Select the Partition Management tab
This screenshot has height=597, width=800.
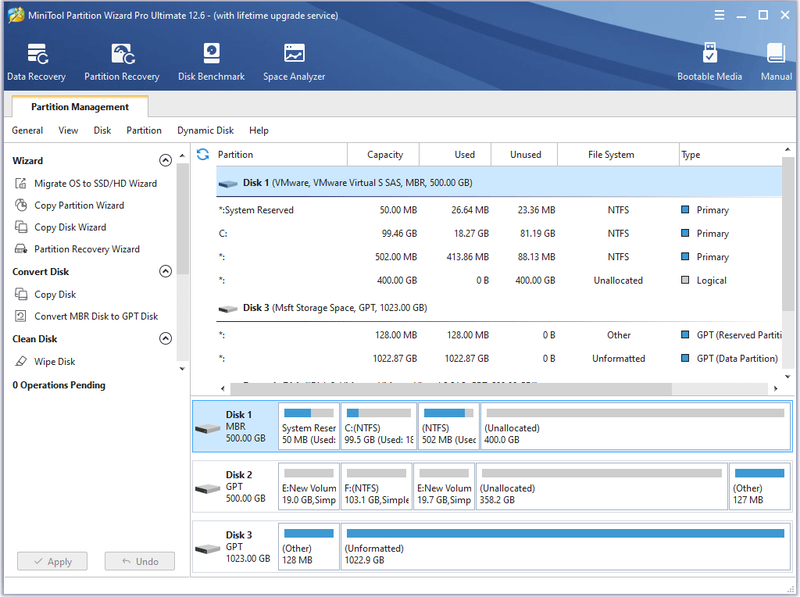[80, 107]
